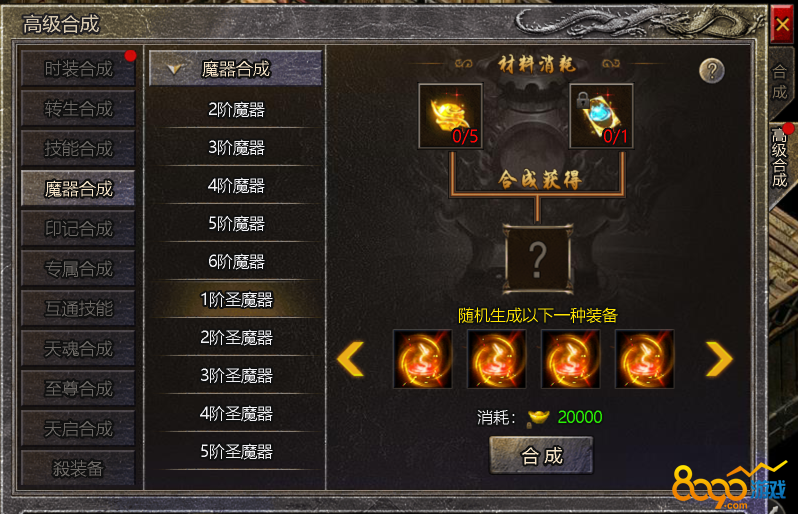
Task: Show previous equipment with left yellow arrow
Action: 351,359
